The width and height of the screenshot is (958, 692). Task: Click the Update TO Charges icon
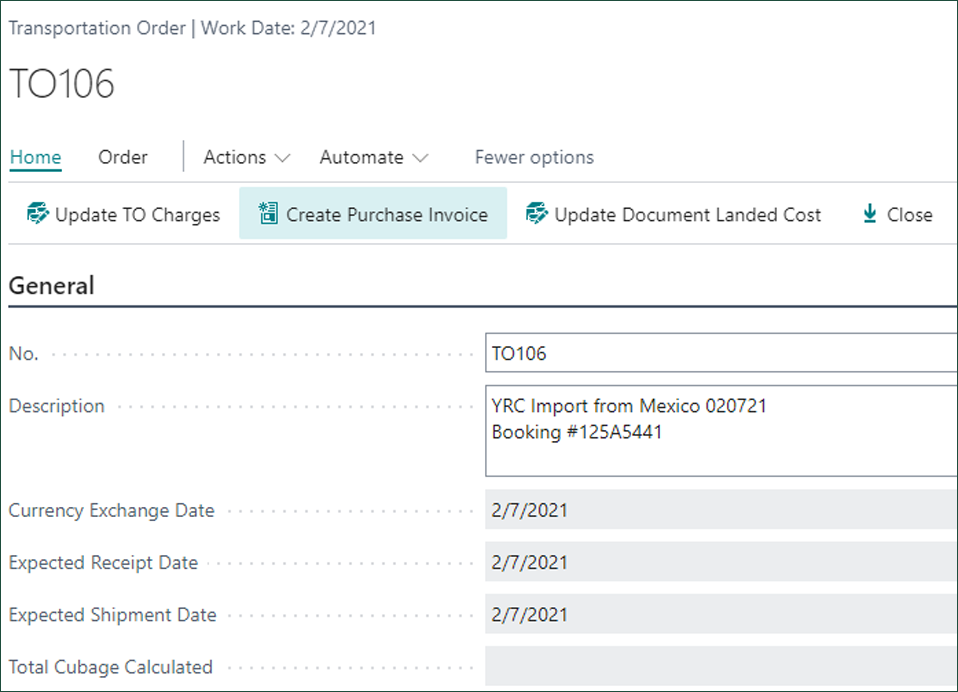point(38,214)
